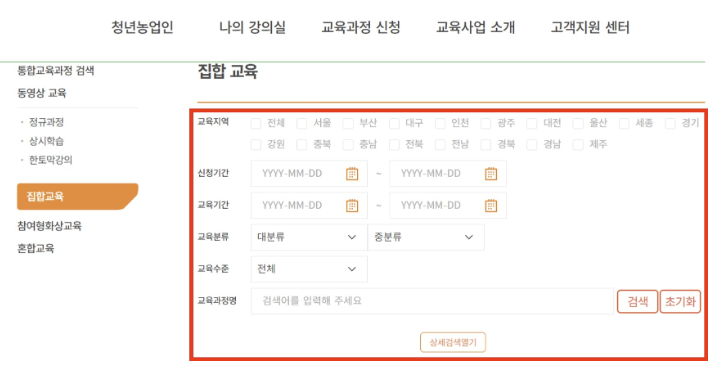Enable the 인천 region checkbox

[x=441, y=123]
